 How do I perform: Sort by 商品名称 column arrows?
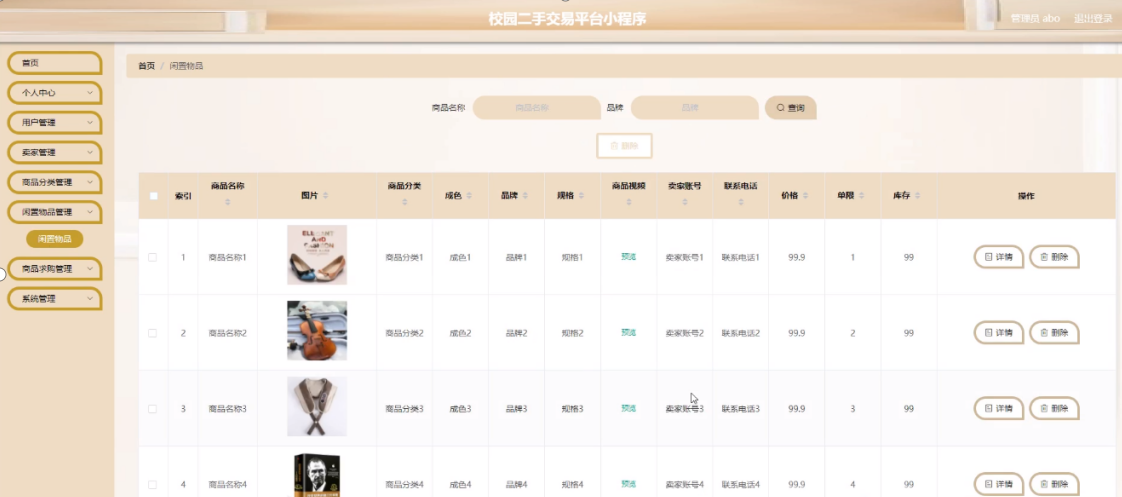coord(228,202)
